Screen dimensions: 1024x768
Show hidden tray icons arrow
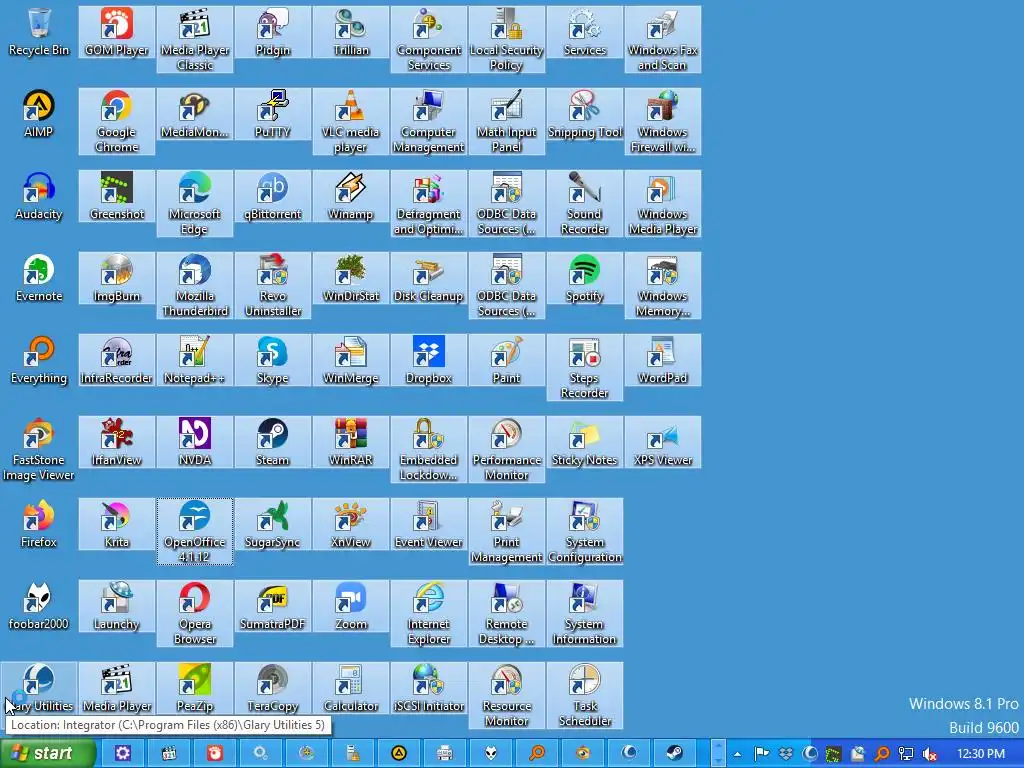(737, 754)
